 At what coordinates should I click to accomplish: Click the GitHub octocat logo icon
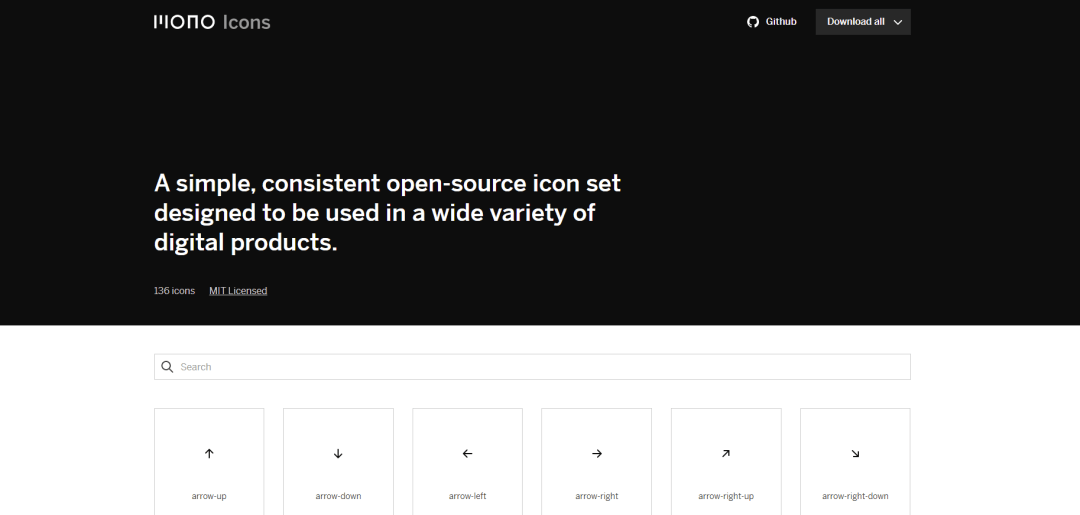(753, 22)
